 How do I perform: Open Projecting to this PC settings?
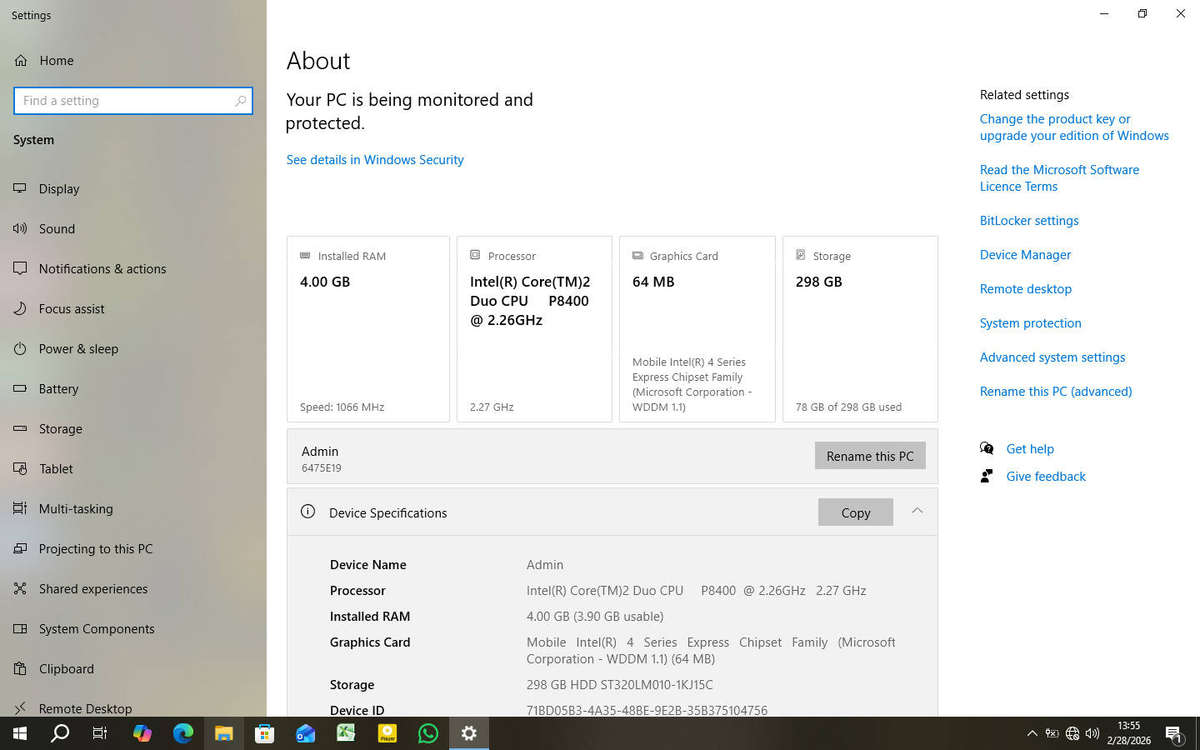95,549
